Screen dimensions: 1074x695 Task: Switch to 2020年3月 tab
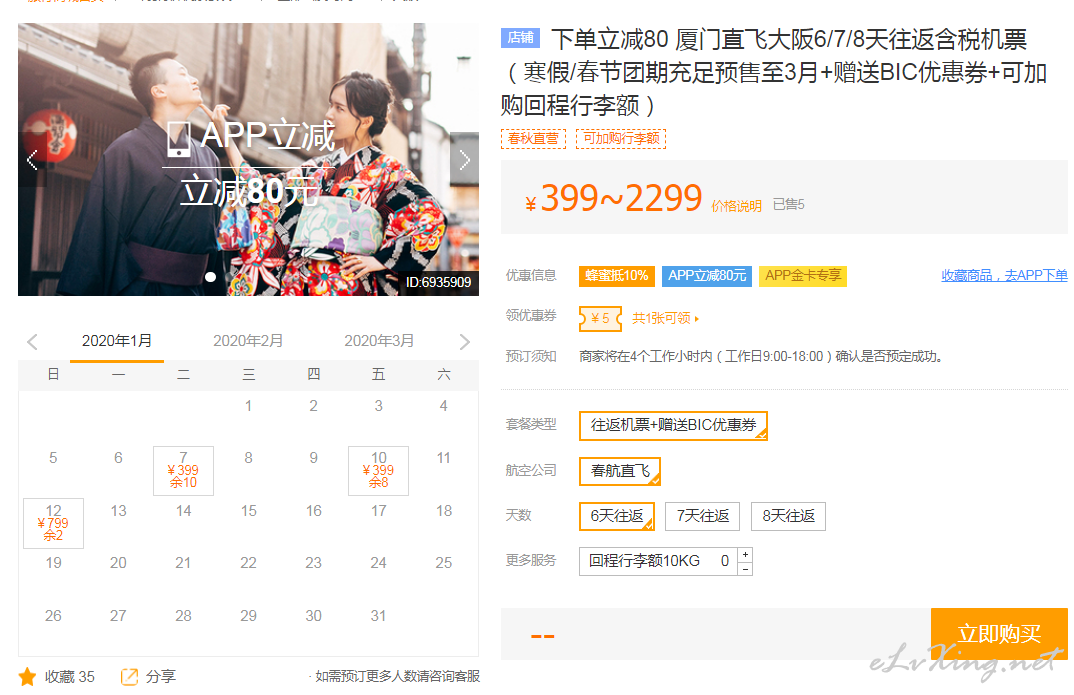(x=379, y=341)
